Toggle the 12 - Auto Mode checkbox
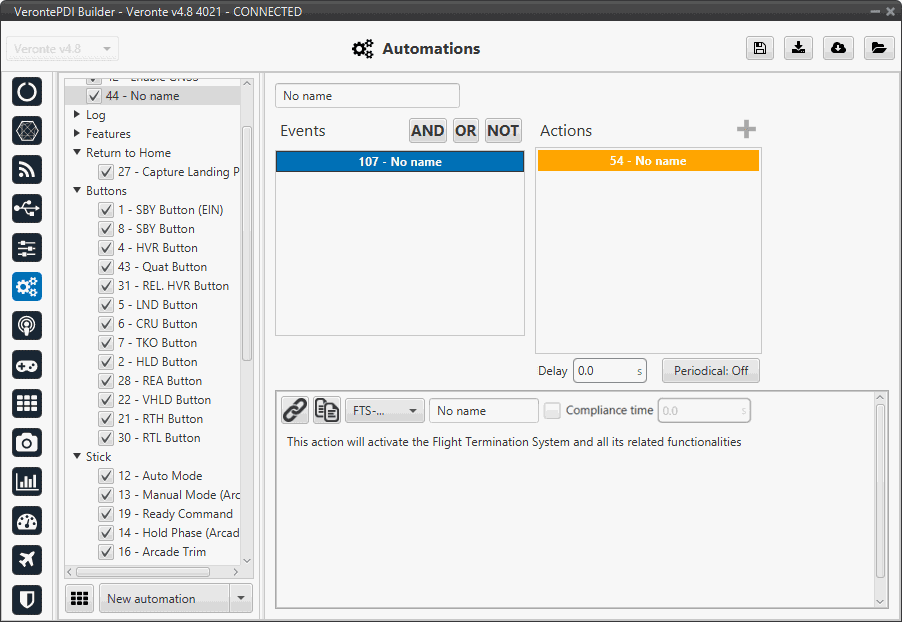902x622 pixels. coord(105,476)
